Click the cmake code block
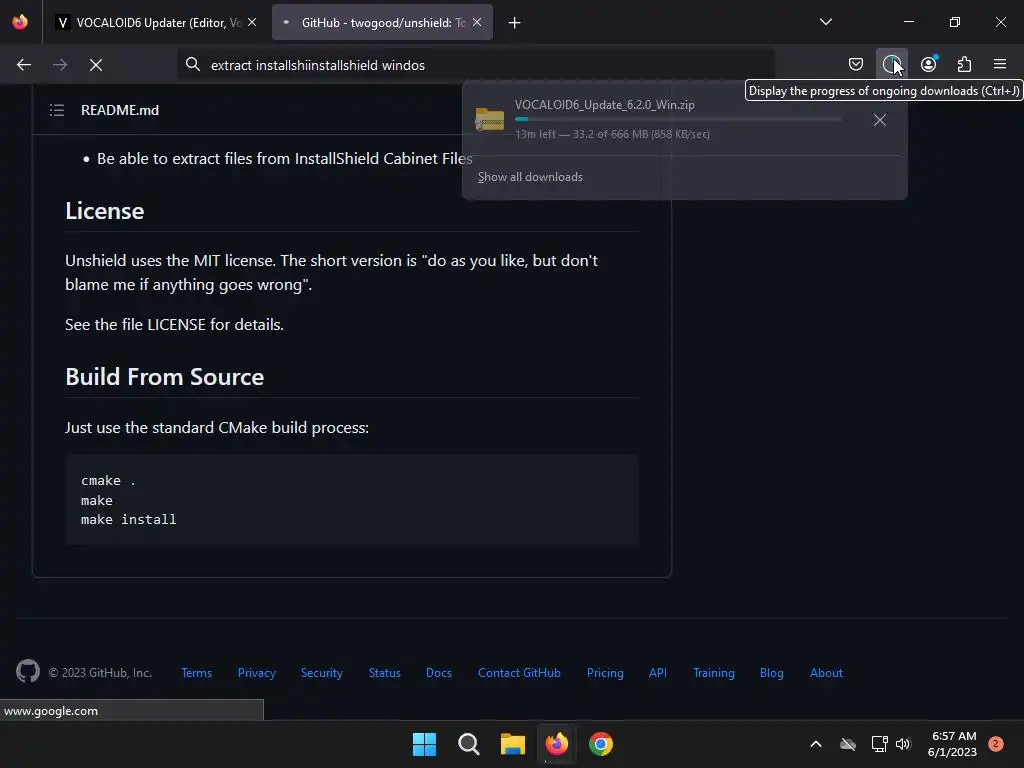This screenshot has height=768, width=1024. [x=352, y=500]
